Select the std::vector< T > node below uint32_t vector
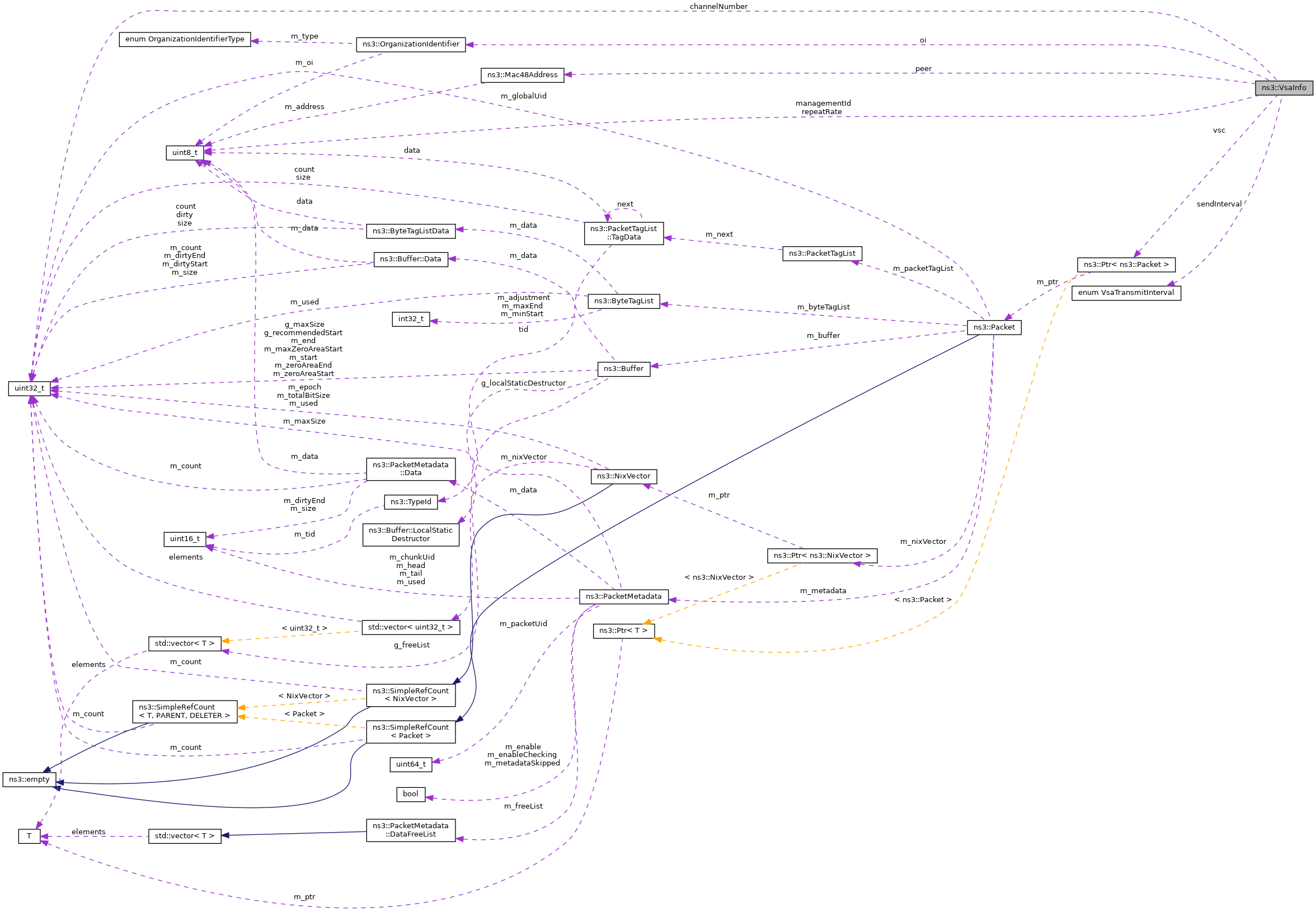The image size is (1316, 911). pyautogui.click(x=184, y=644)
